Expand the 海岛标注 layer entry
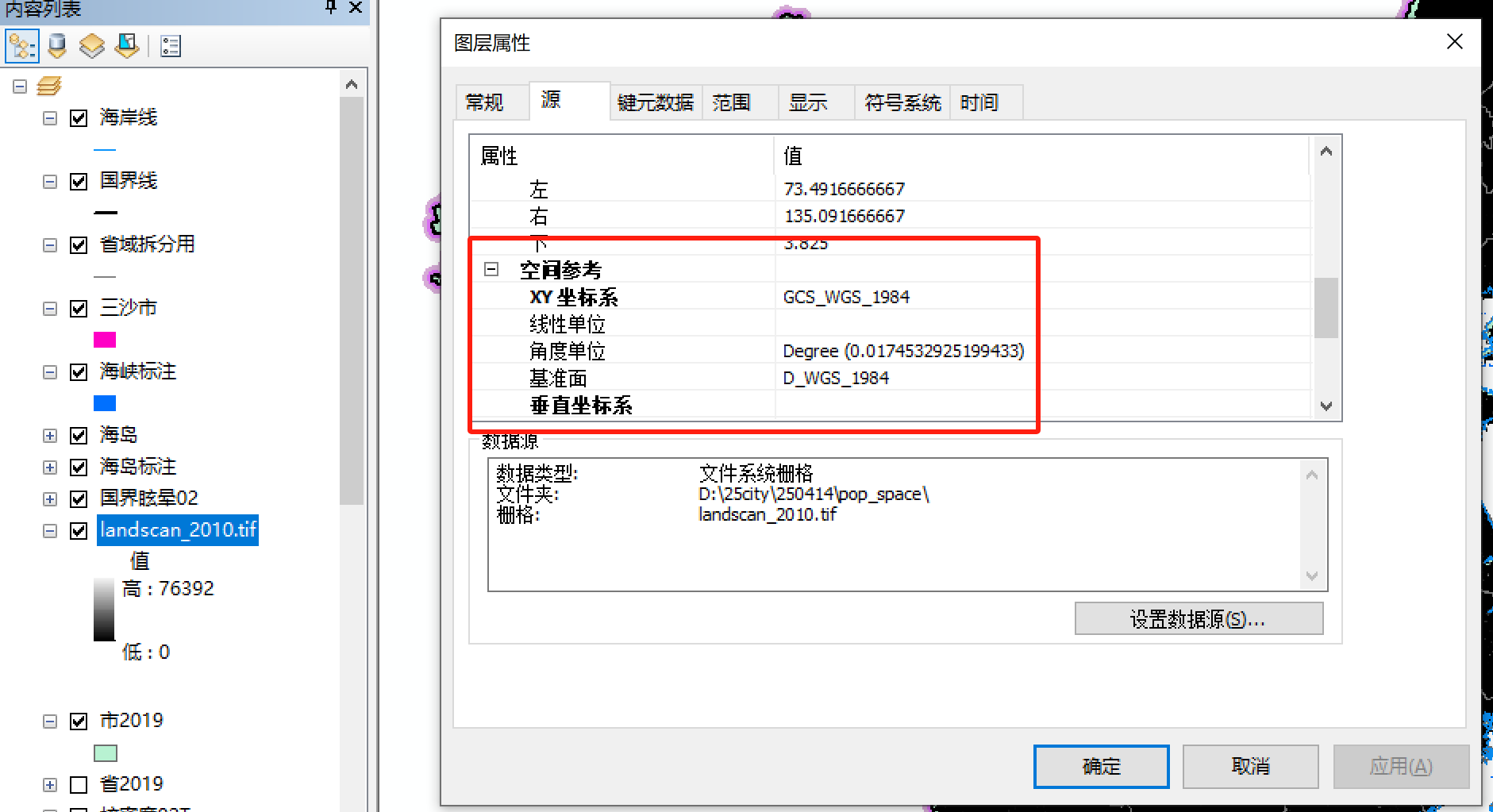The height and width of the screenshot is (812, 1493). pos(50,467)
